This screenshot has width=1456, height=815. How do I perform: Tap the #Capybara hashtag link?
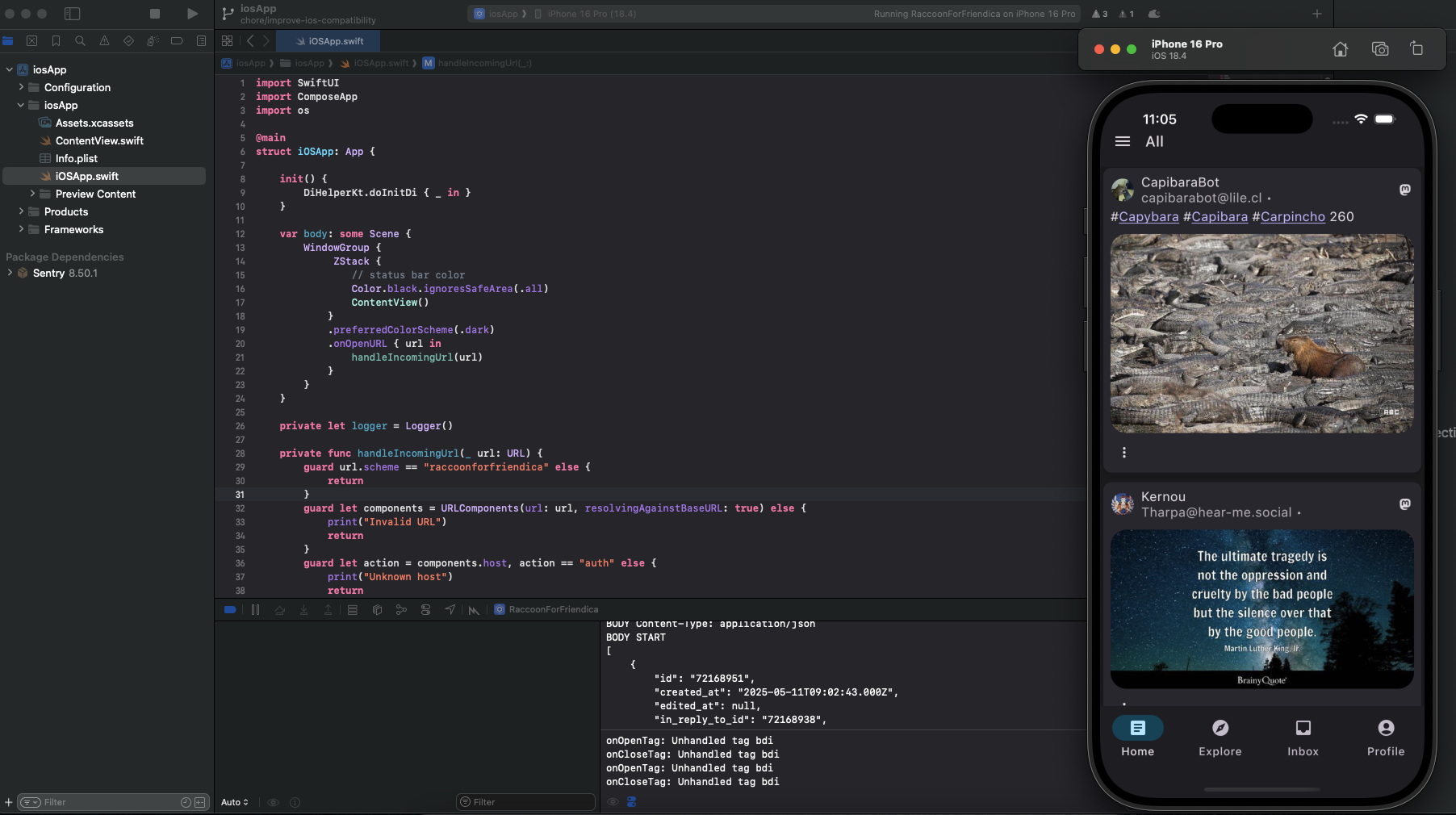point(1148,217)
